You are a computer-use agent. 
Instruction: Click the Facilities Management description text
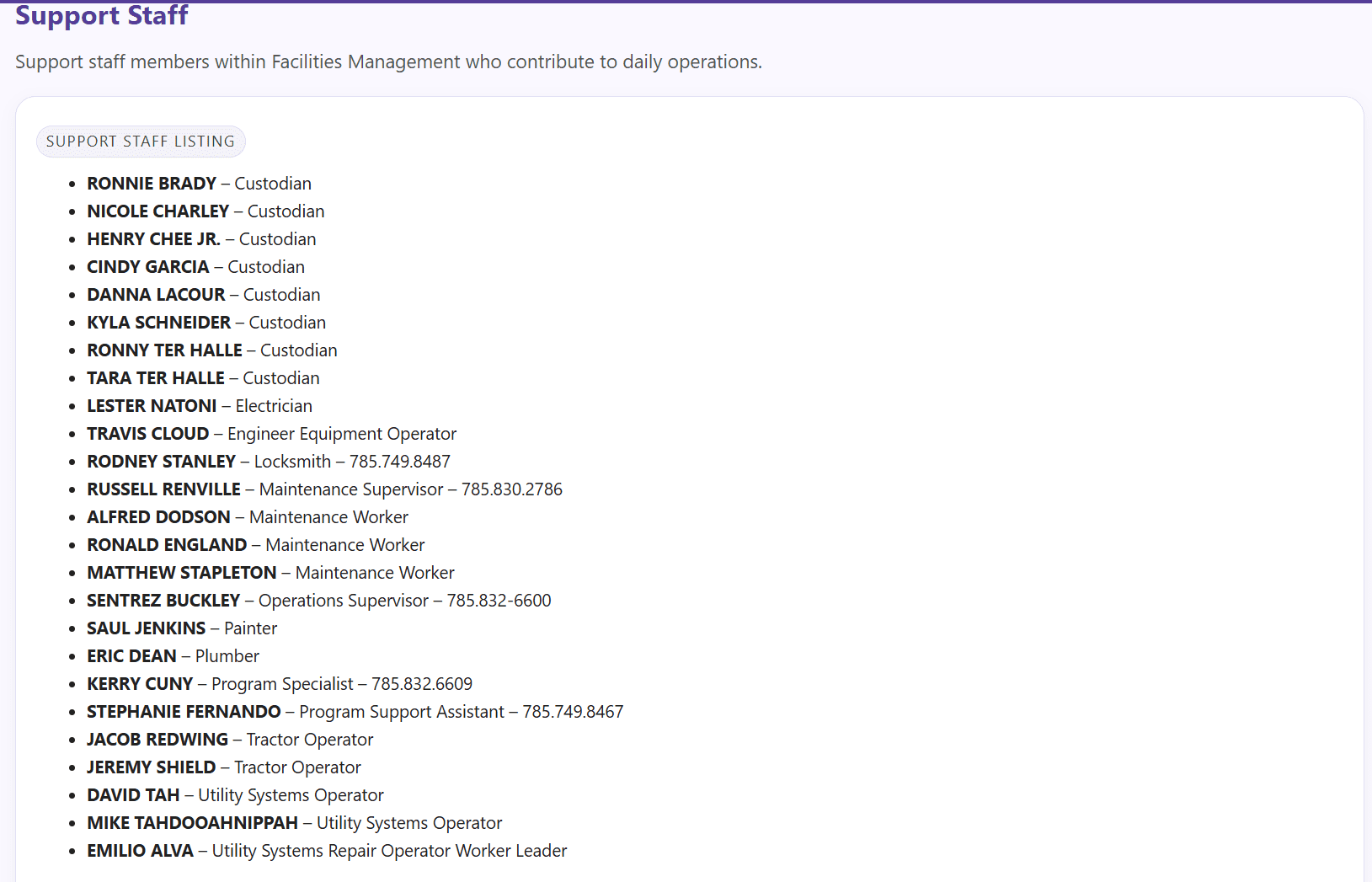[388, 61]
